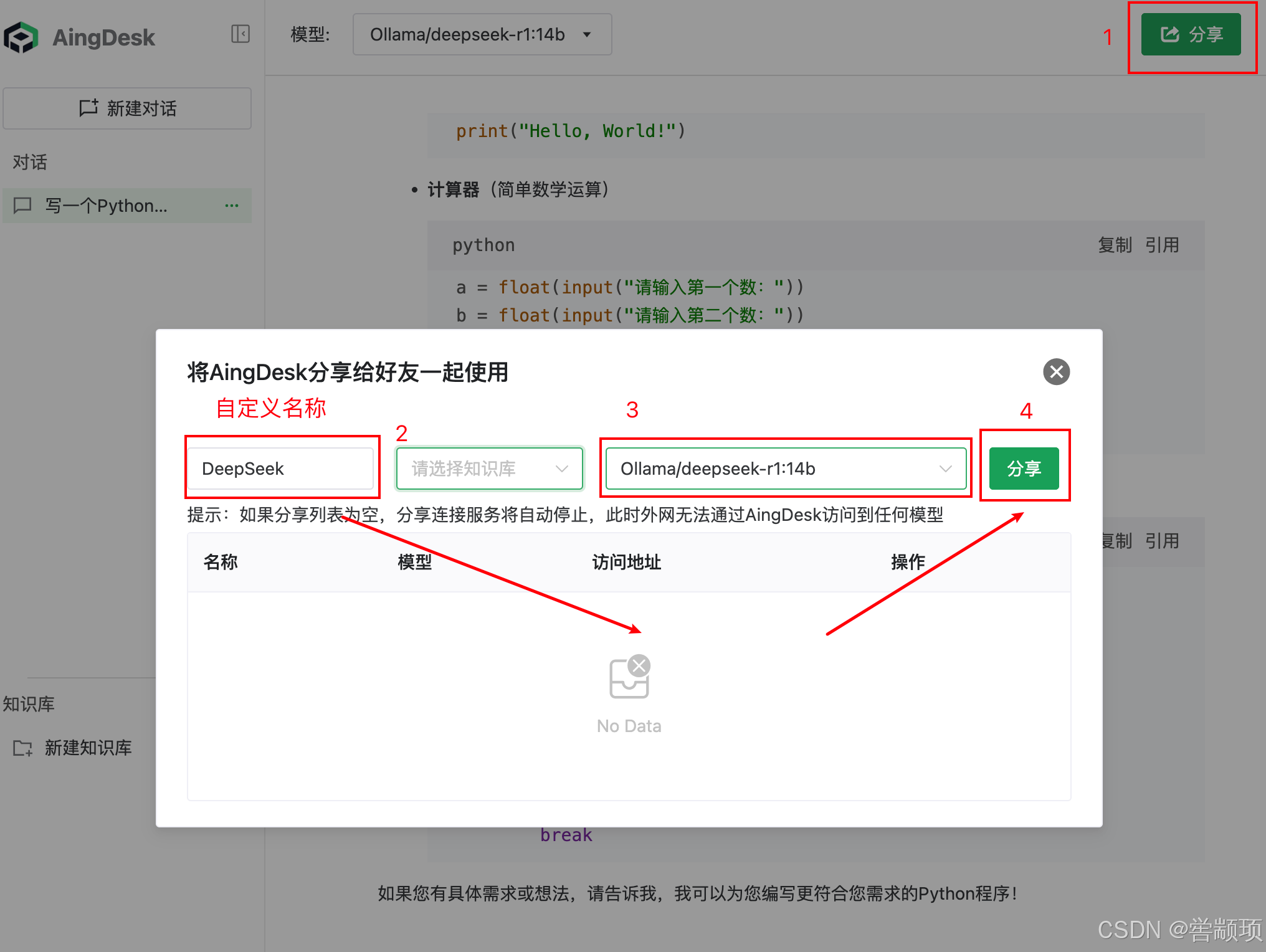1266x952 pixels.
Task: Click the conversation chat bubble icon
Action: (x=22, y=206)
